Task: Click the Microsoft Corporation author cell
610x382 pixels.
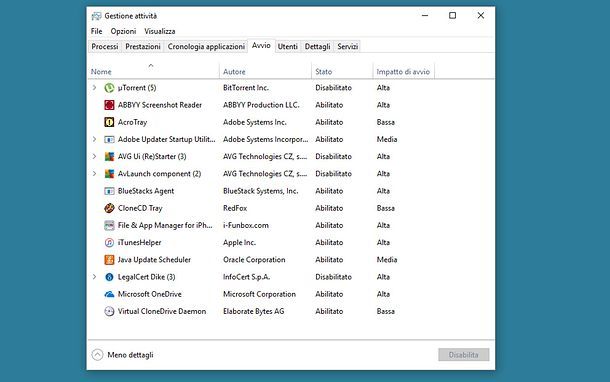Action: [x=259, y=294]
